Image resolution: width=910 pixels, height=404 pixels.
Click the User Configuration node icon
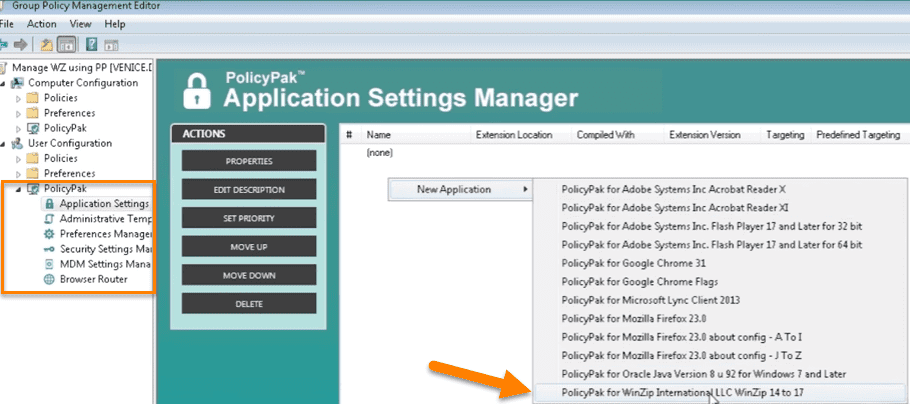pyautogui.click(x=18, y=143)
